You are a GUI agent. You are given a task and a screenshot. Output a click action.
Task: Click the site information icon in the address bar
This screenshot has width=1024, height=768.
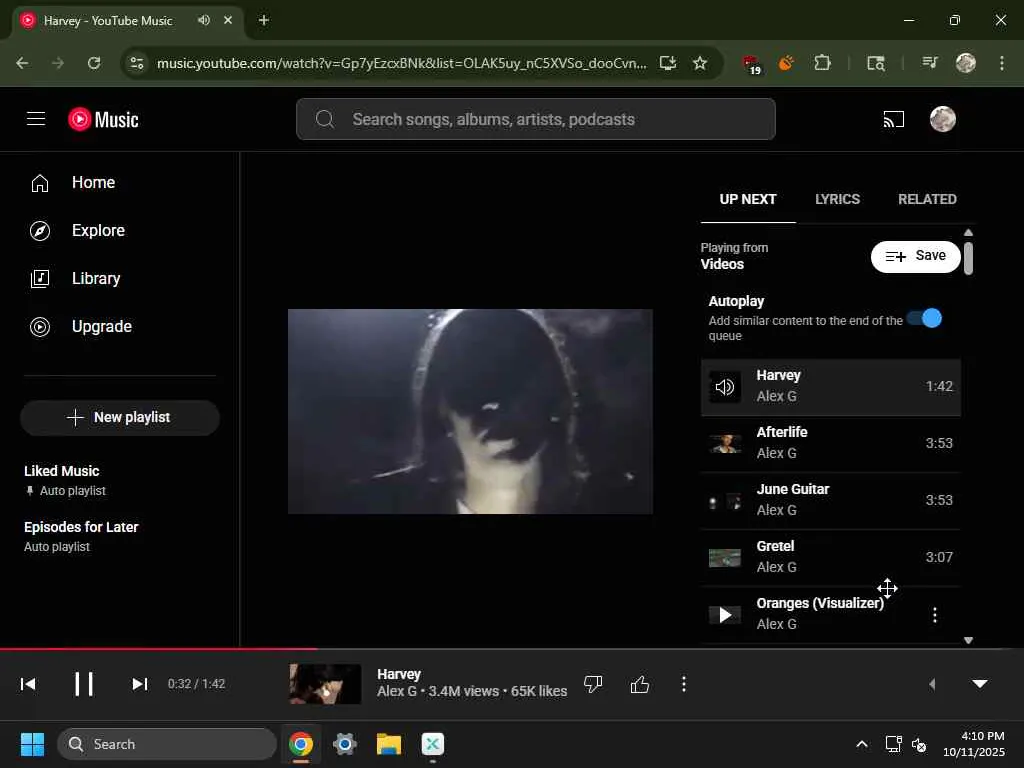point(136,63)
